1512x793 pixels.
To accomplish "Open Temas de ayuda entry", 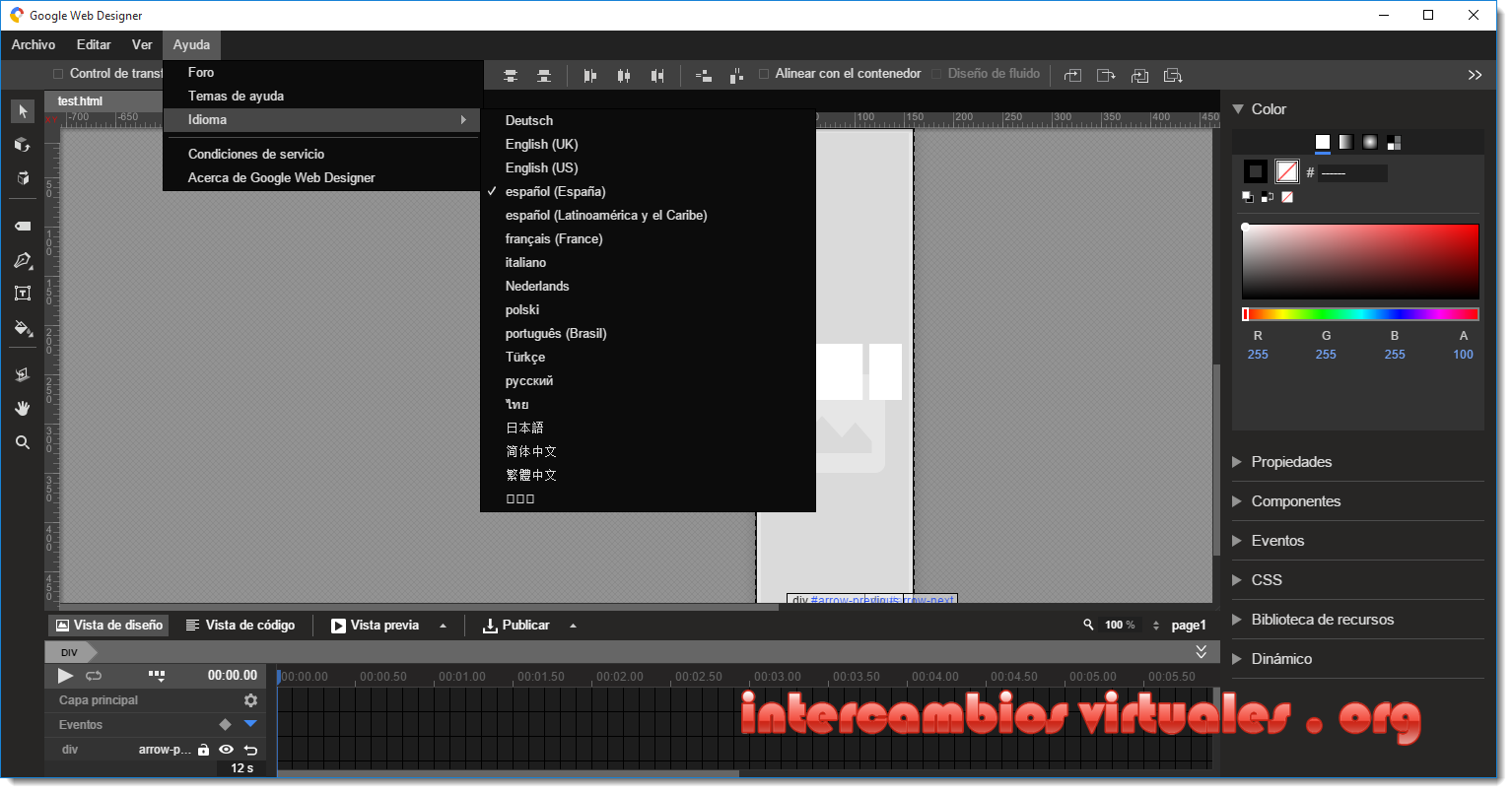I will 322,96.
